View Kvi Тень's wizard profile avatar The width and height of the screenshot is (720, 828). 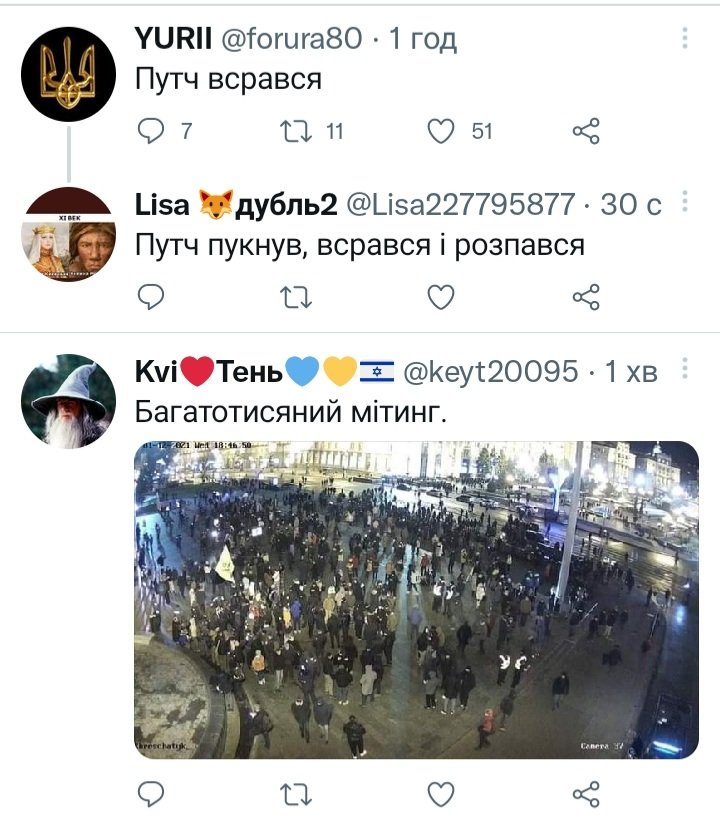click(x=69, y=401)
